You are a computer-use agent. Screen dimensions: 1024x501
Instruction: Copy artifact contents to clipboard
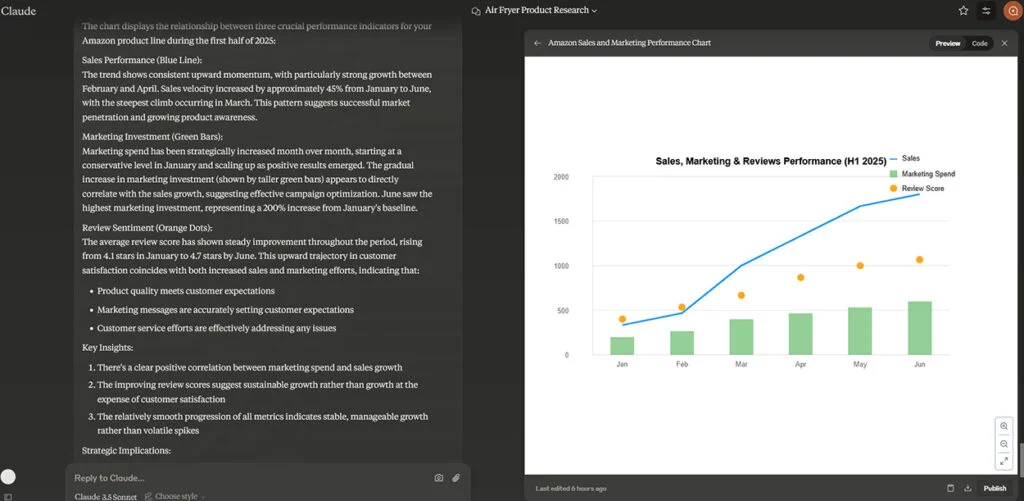(950, 488)
